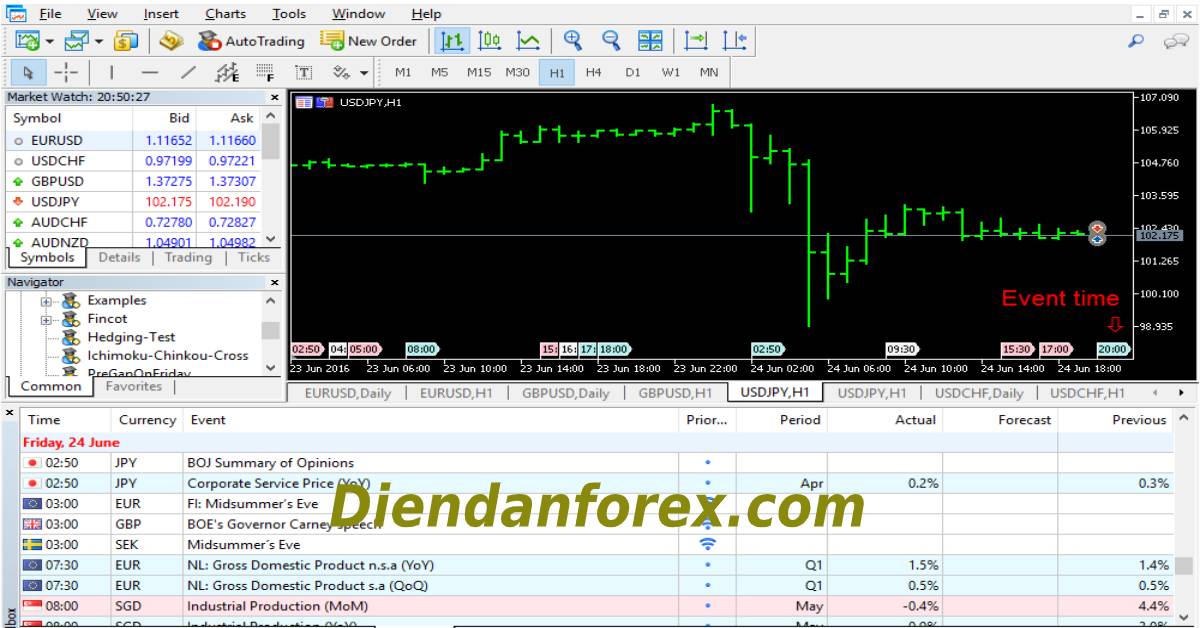Viewport: 1200px width, 628px height.
Task: Open the Market Watch dollar-sign icon
Action: click(126, 41)
